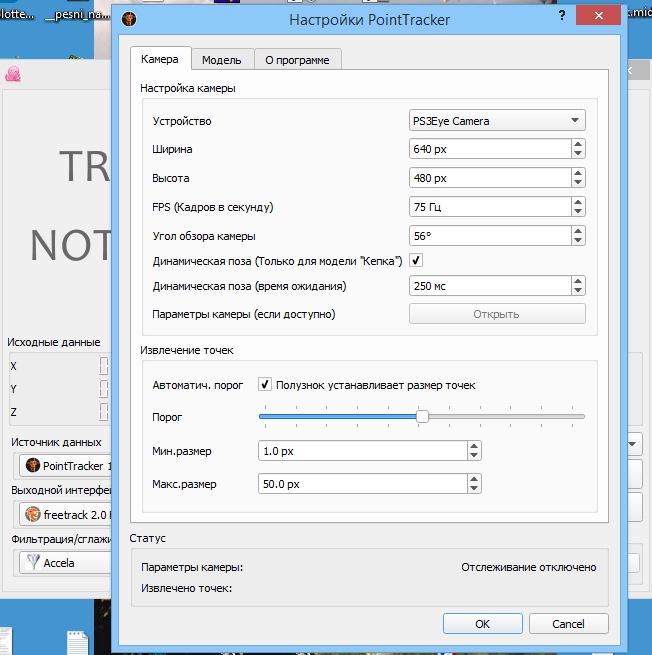Click the 250 мс wait time field
652x655 pixels.
coord(490,286)
